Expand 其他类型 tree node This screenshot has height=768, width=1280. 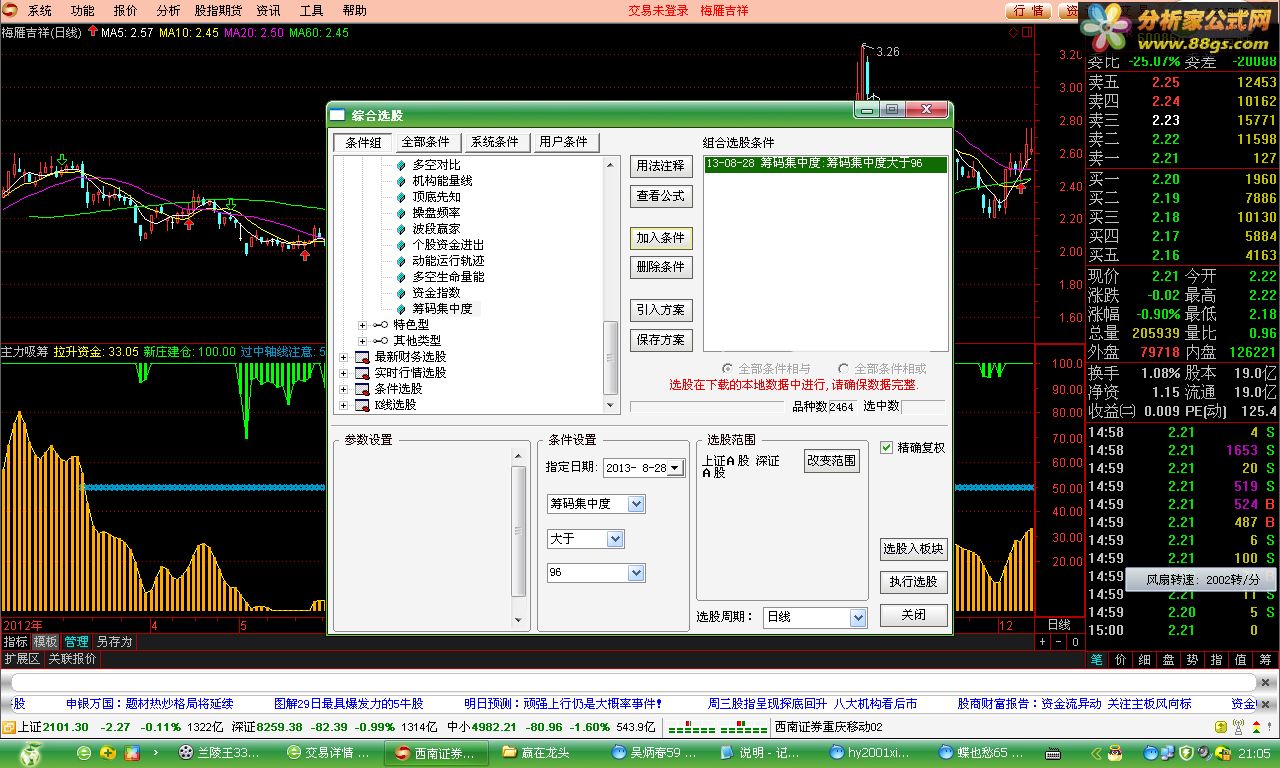click(x=362, y=341)
